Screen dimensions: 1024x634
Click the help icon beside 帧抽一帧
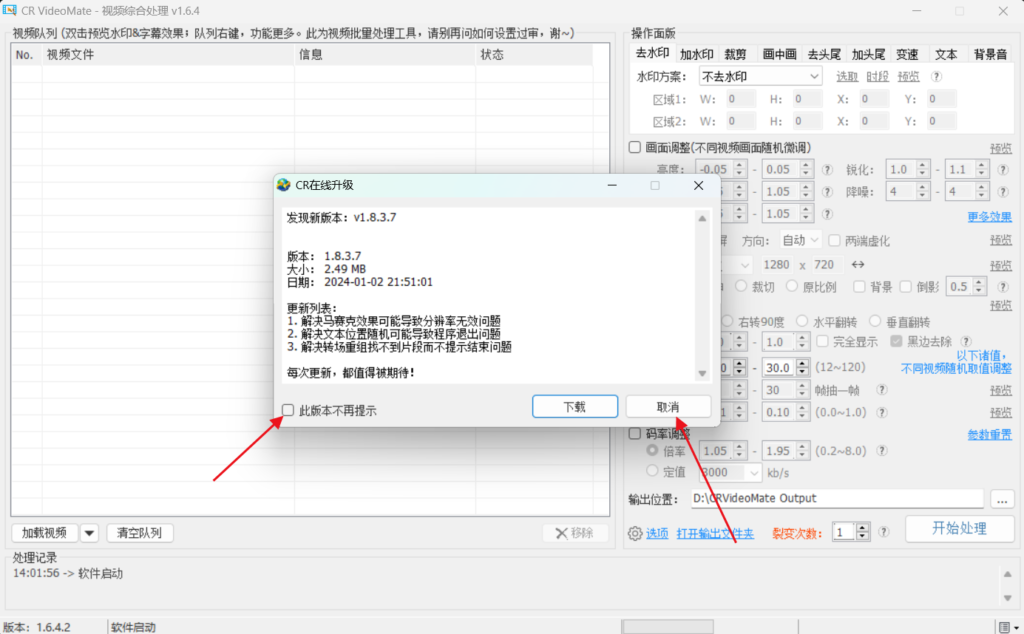[882, 389]
